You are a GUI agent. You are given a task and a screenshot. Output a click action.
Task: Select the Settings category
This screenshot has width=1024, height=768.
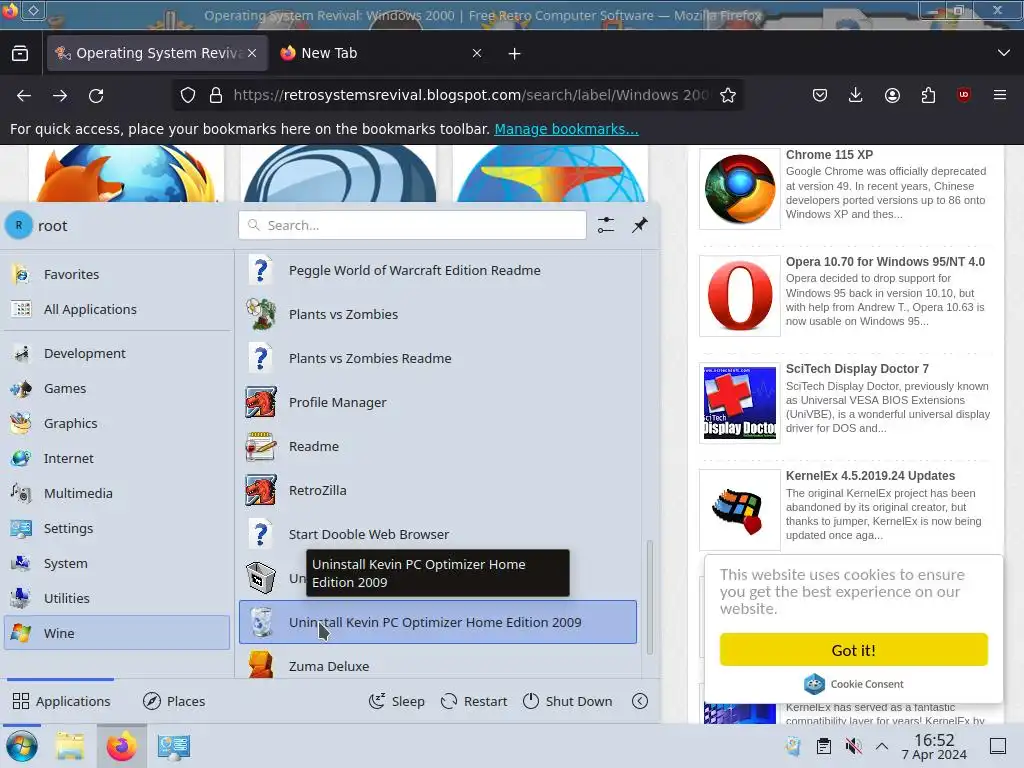[118, 528]
